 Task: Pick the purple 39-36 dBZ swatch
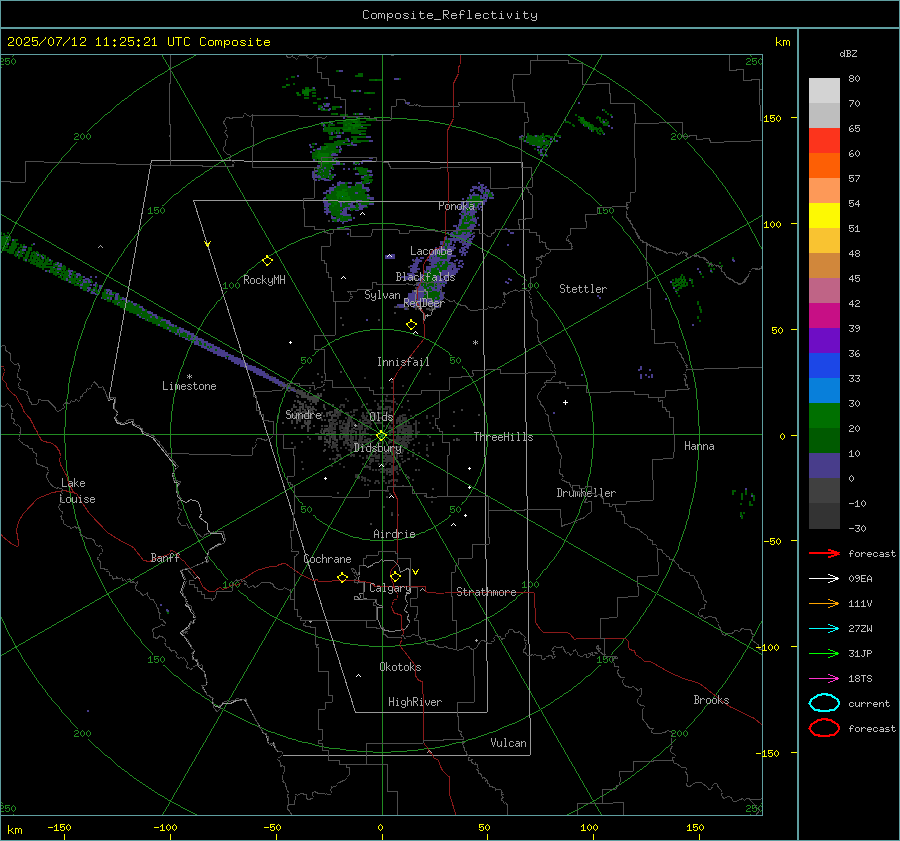824,340
